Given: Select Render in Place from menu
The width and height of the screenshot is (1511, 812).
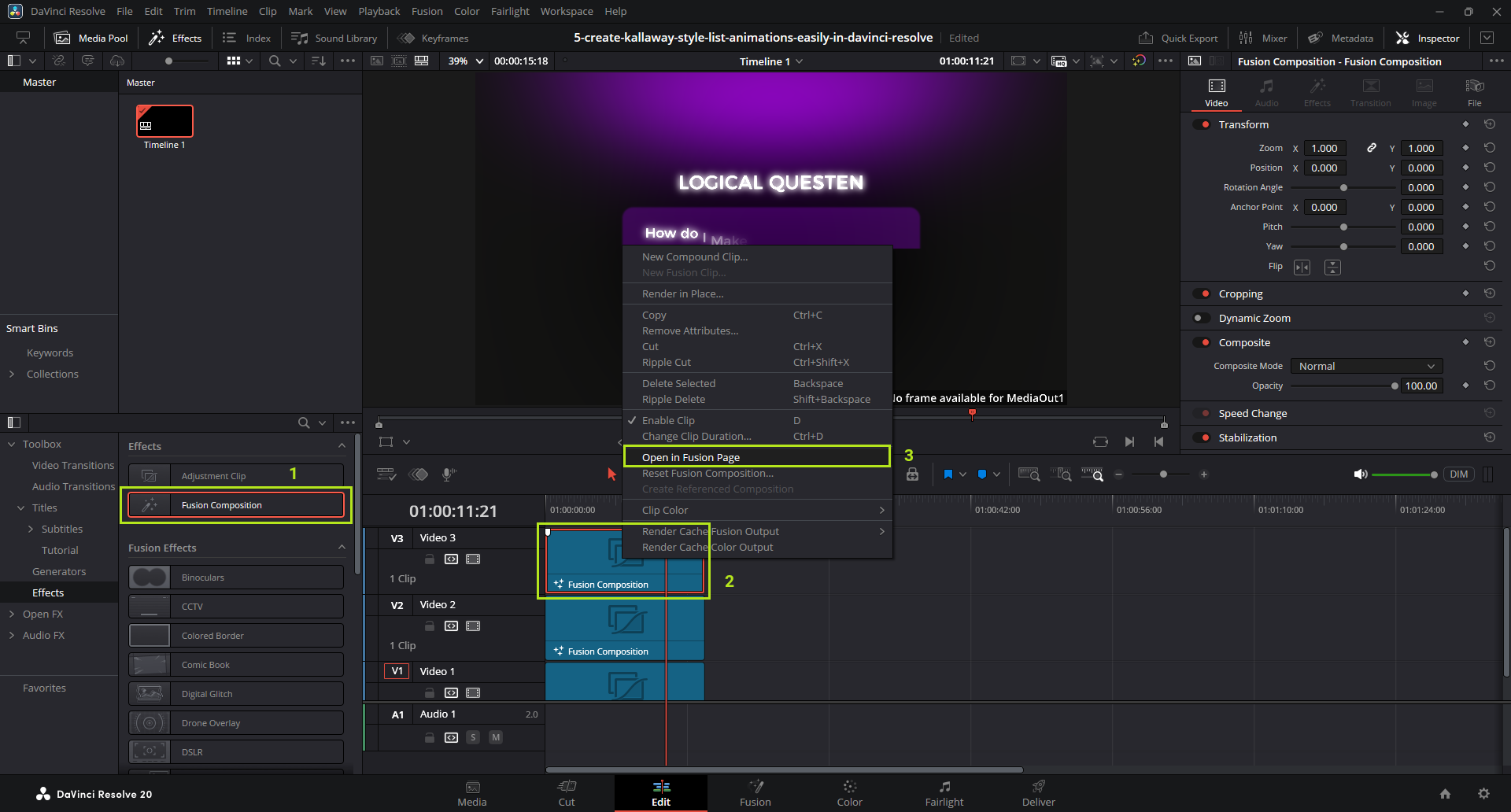Looking at the screenshot, I should (x=682, y=293).
